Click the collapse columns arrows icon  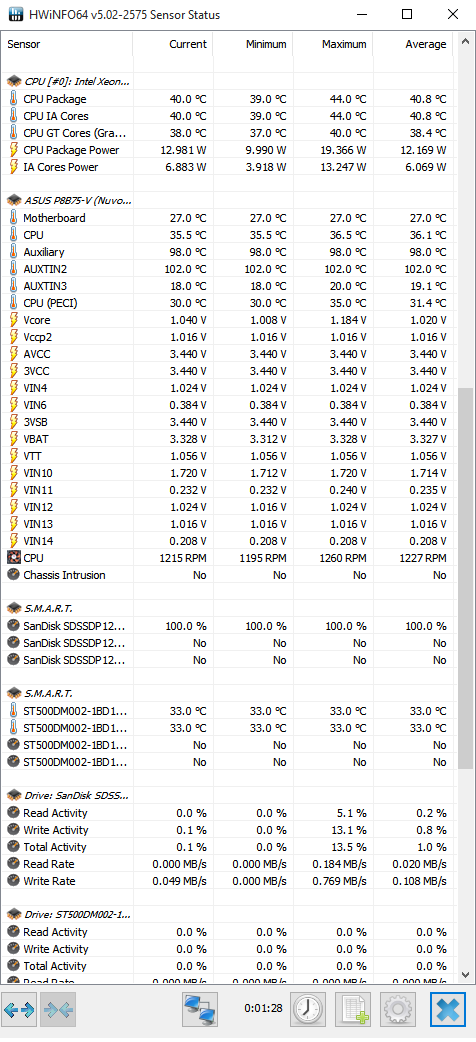[59, 1010]
